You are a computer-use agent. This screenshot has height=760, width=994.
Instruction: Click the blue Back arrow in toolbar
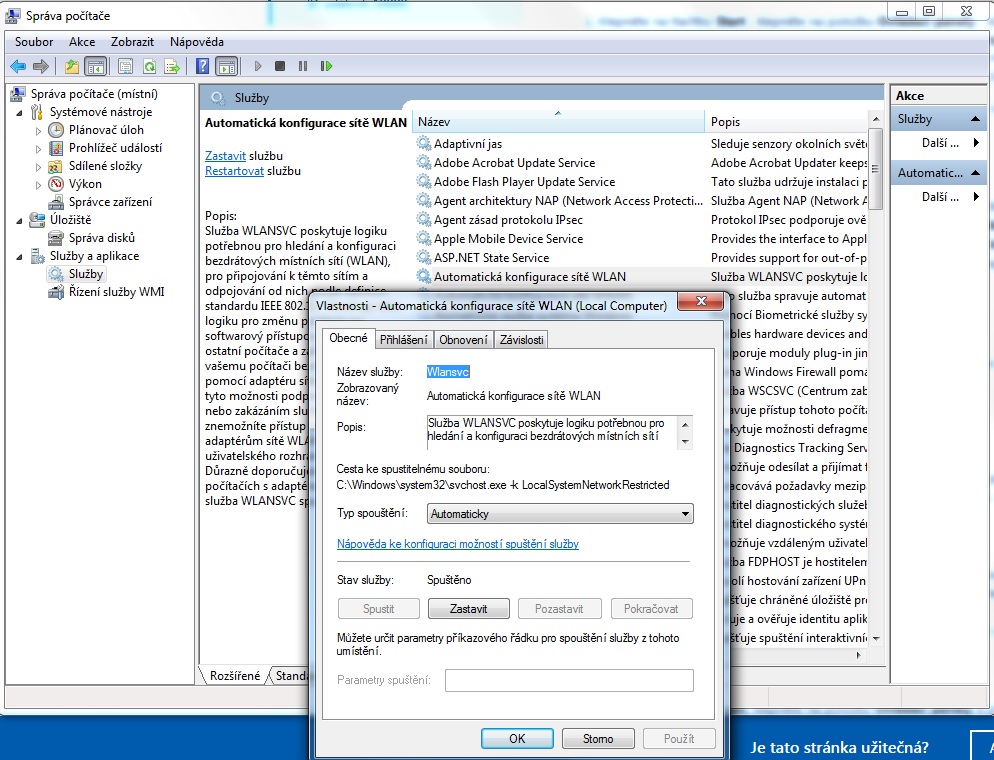click(x=18, y=66)
